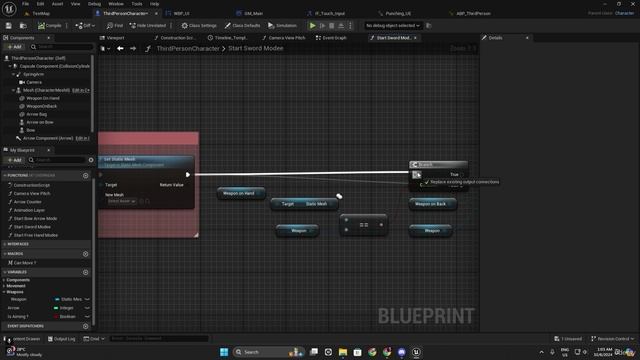Open Class Settings

coord(199,26)
